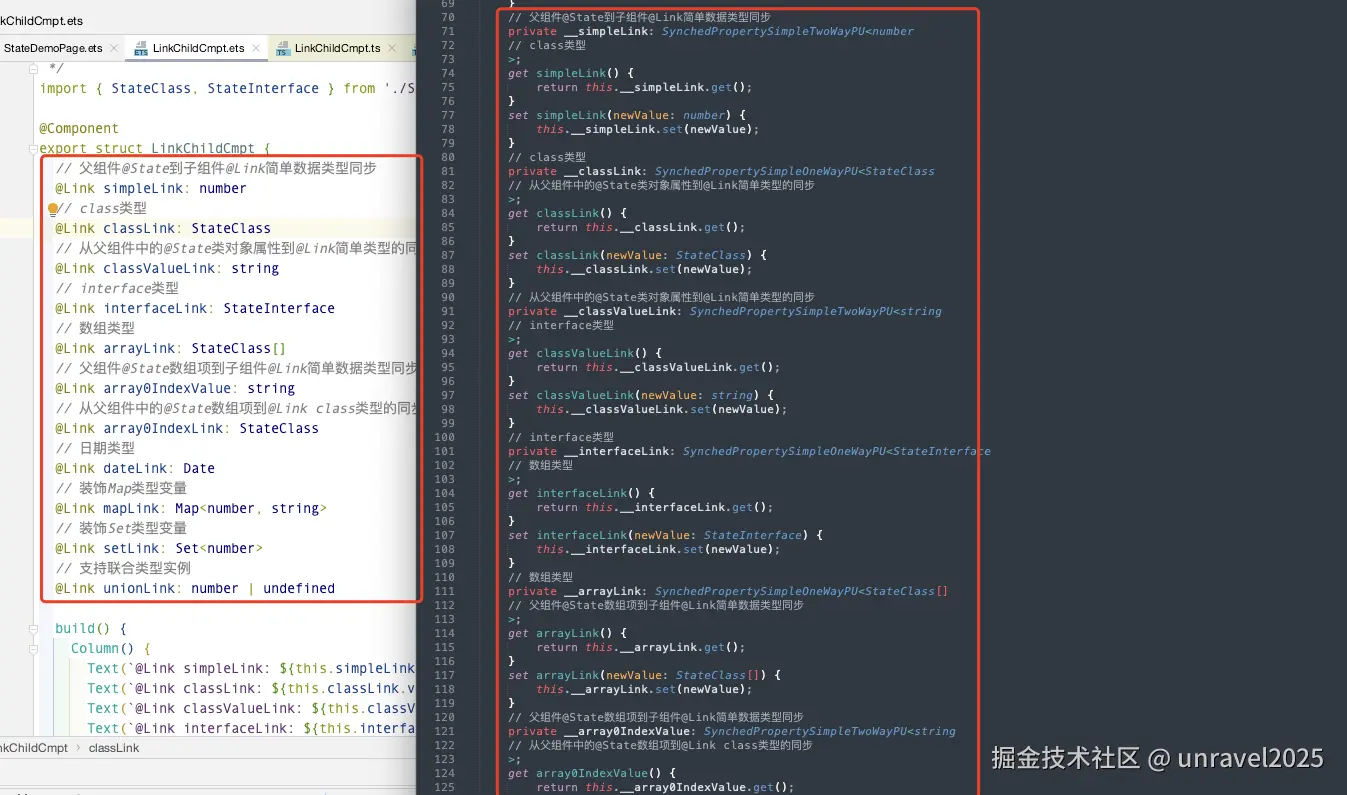Viewport: 1347px width, 795px height.
Task: Click set classLink(newValue: StateClass) line
Action: pos(637,255)
